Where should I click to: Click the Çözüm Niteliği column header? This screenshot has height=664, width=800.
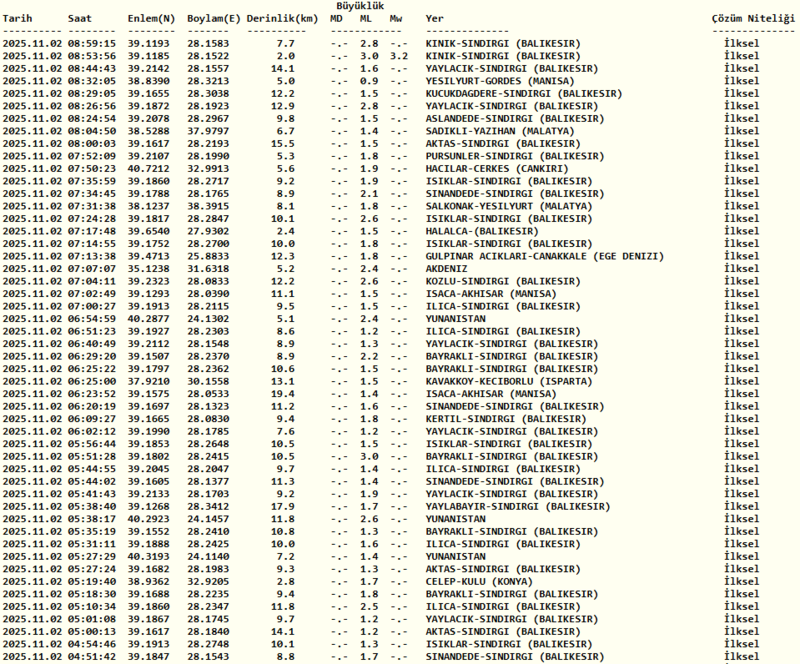753,19
